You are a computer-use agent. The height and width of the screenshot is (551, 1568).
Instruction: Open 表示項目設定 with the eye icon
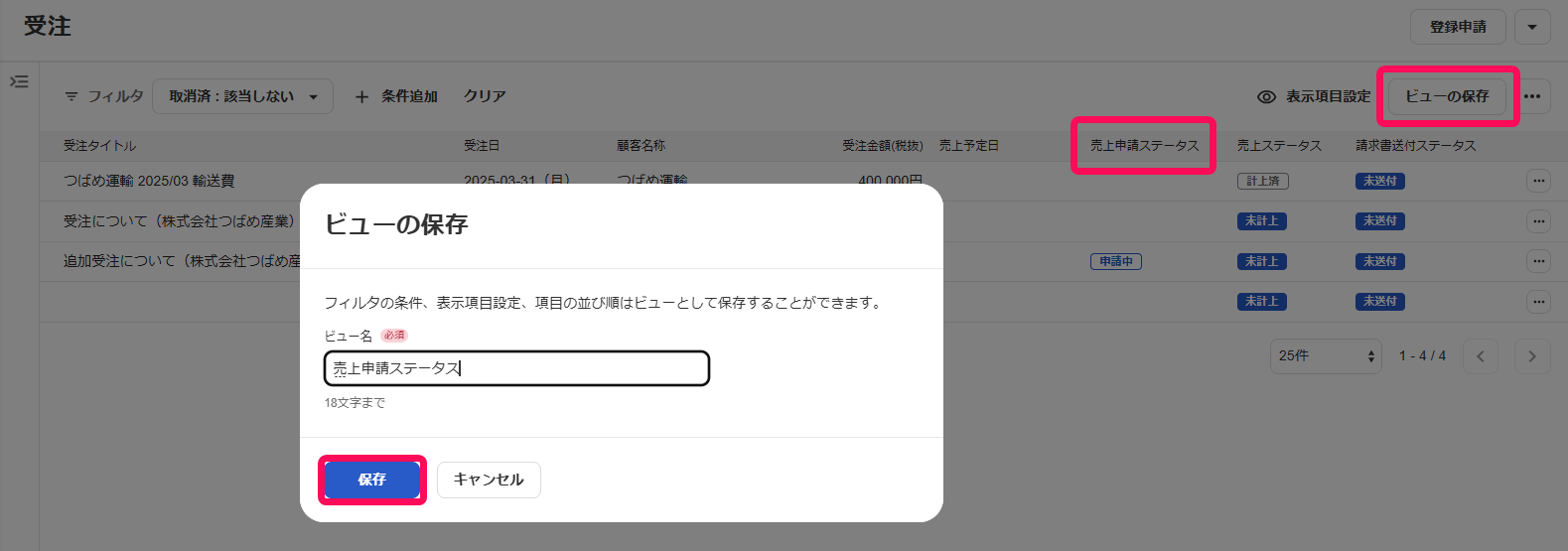tap(1314, 96)
